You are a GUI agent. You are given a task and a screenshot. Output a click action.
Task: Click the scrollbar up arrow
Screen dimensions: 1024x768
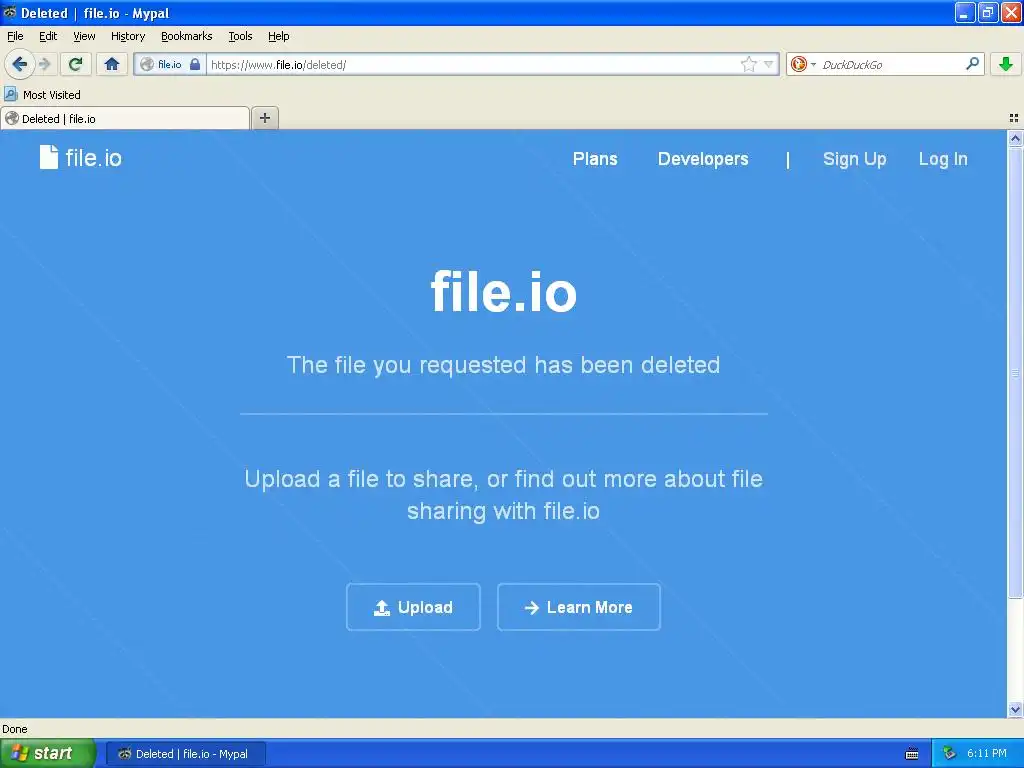(x=1015, y=138)
